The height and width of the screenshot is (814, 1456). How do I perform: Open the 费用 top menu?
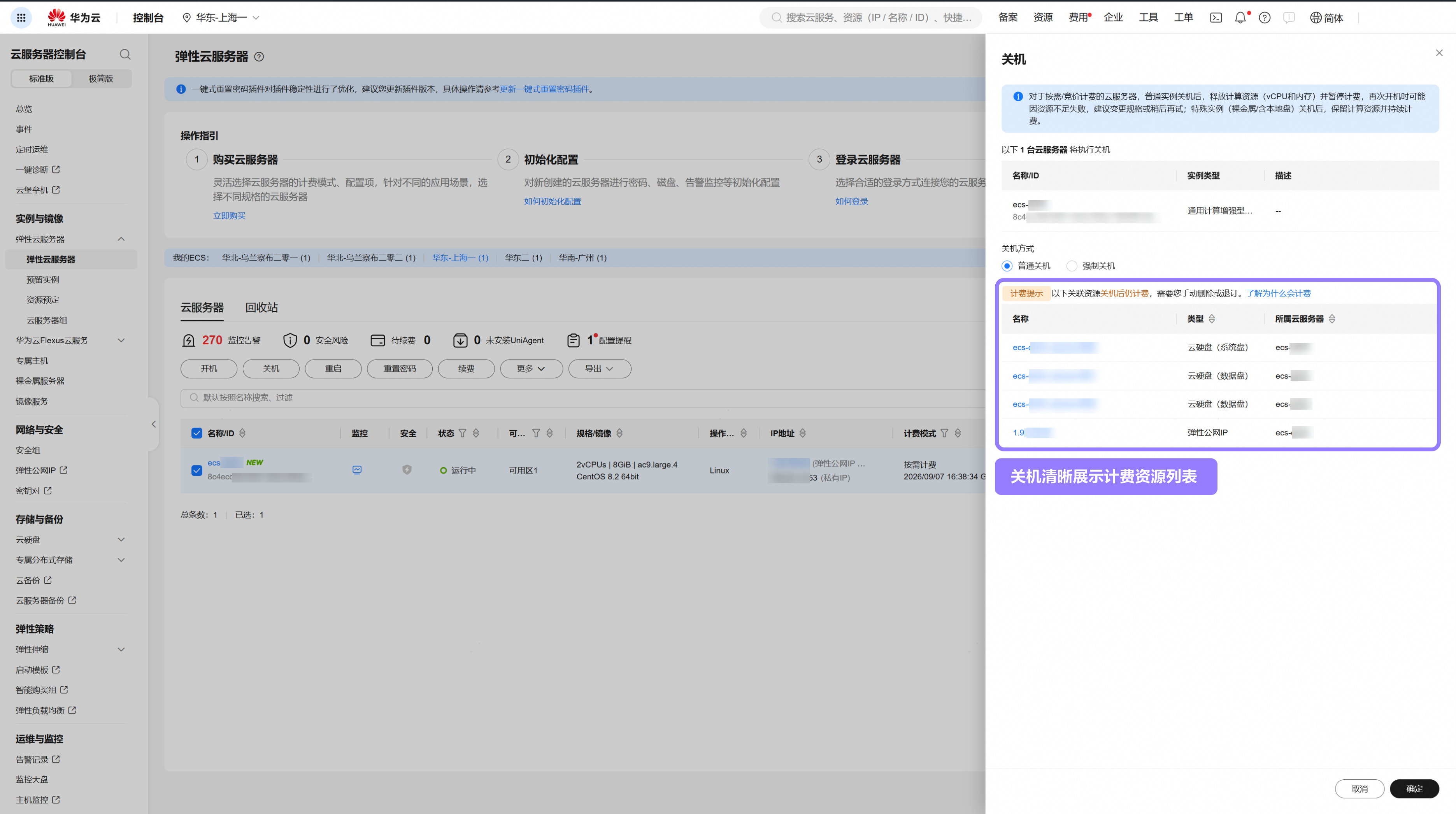click(x=1079, y=18)
